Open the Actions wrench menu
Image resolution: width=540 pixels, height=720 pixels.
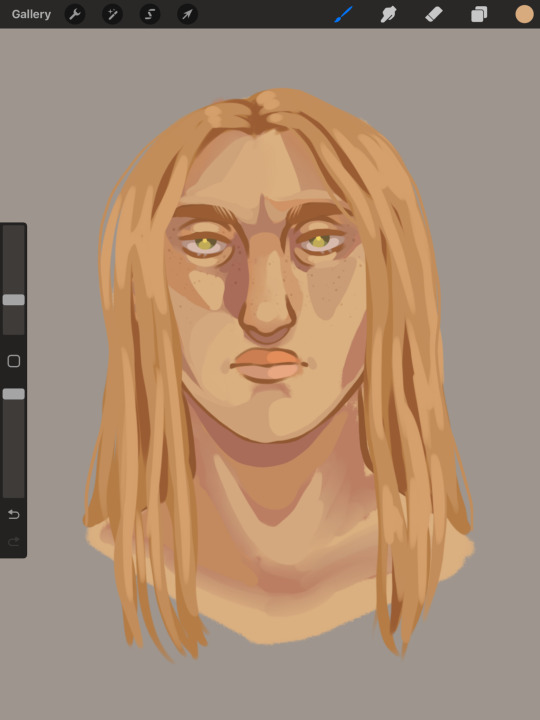click(75, 14)
